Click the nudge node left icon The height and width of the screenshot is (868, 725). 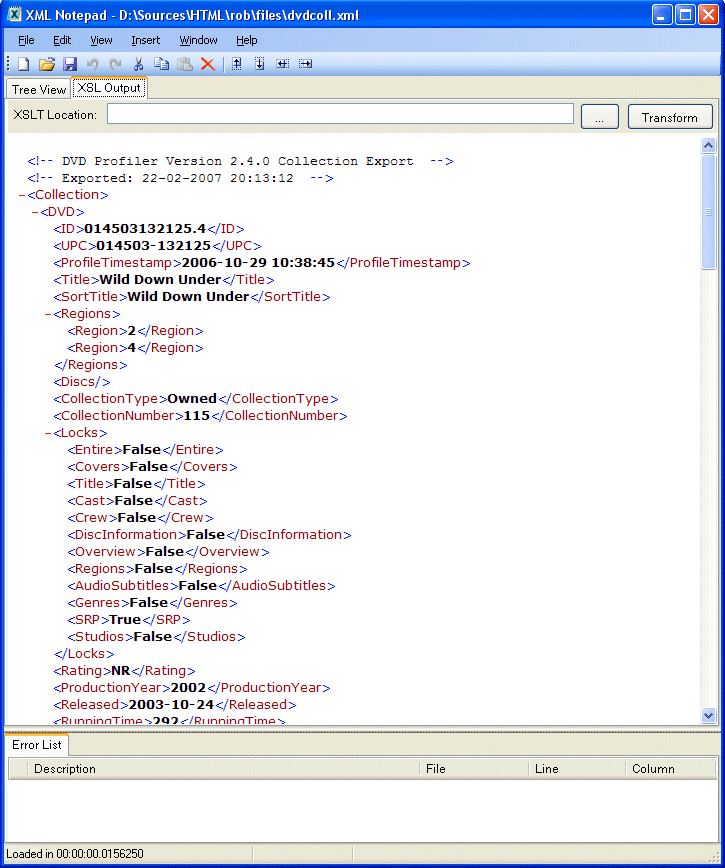point(282,64)
